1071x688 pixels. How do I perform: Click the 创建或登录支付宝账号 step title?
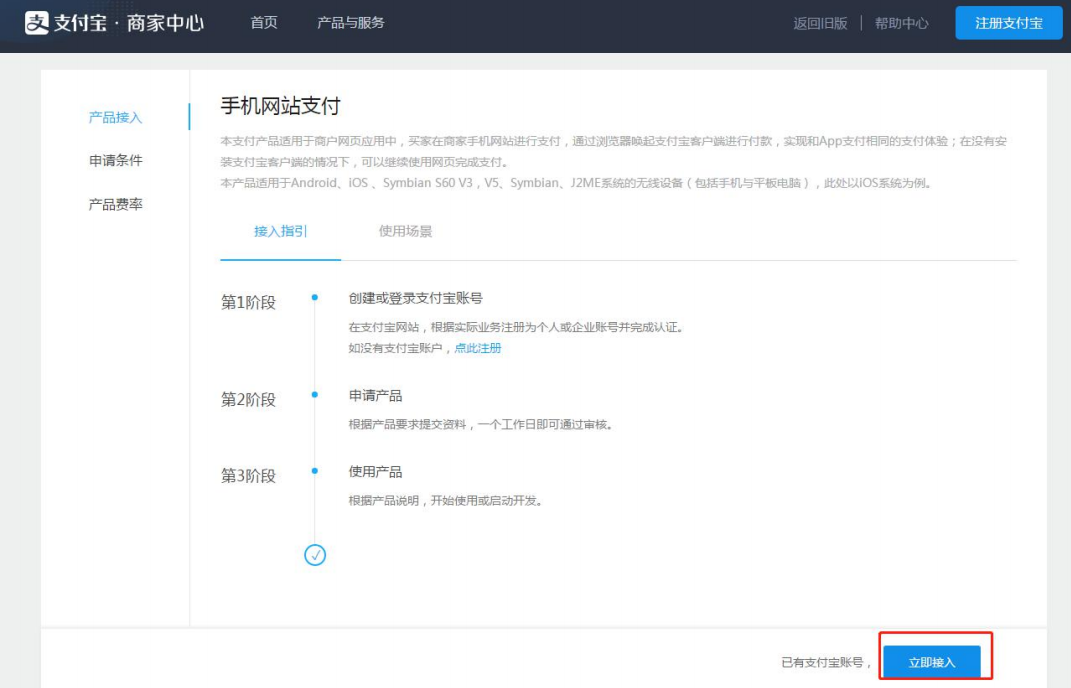[x=415, y=298]
